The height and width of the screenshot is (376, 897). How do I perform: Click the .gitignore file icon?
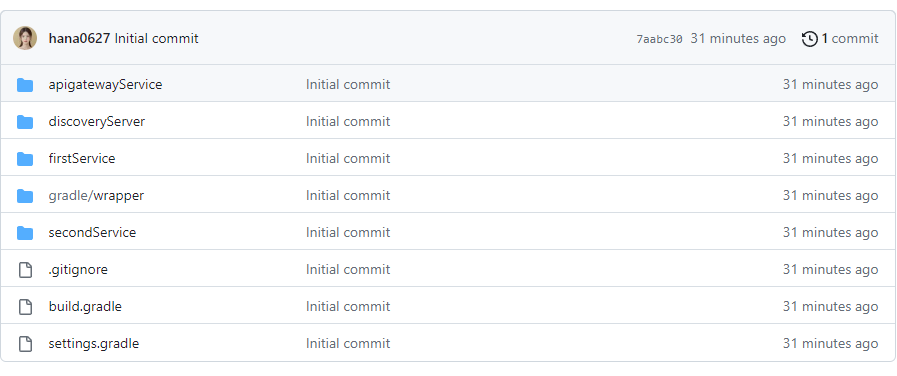pyautogui.click(x=25, y=270)
